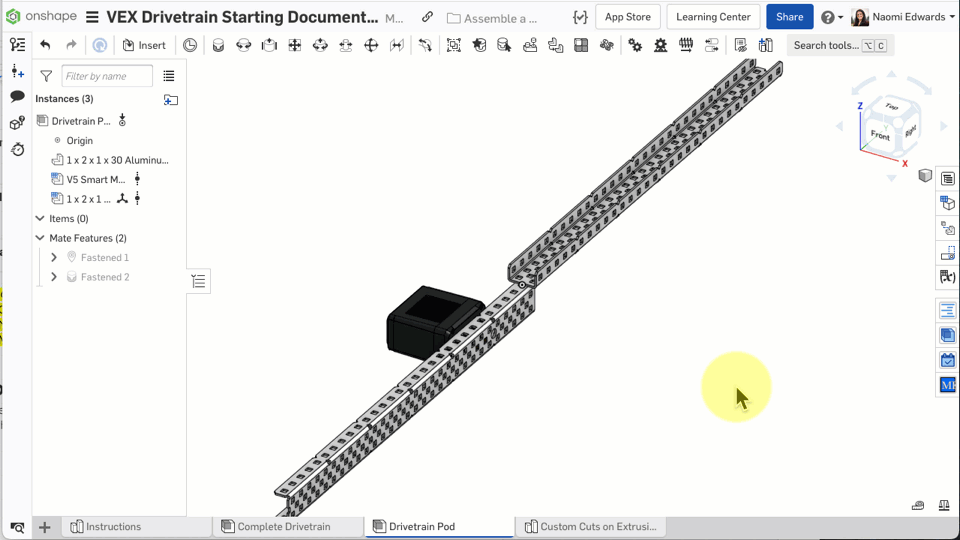Image resolution: width=960 pixels, height=540 pixels.
Task: Click the Insert parts button
Action: click(x=144, y=45)
